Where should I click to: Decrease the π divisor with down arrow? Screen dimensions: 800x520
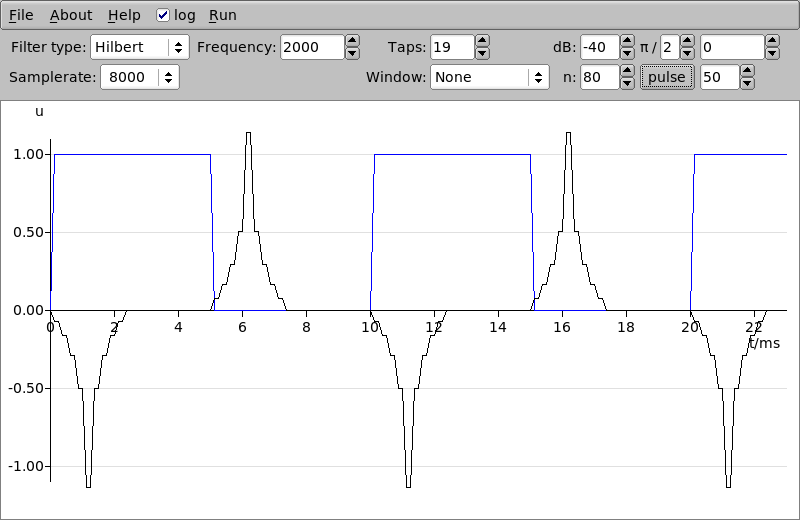click(687, 53)
